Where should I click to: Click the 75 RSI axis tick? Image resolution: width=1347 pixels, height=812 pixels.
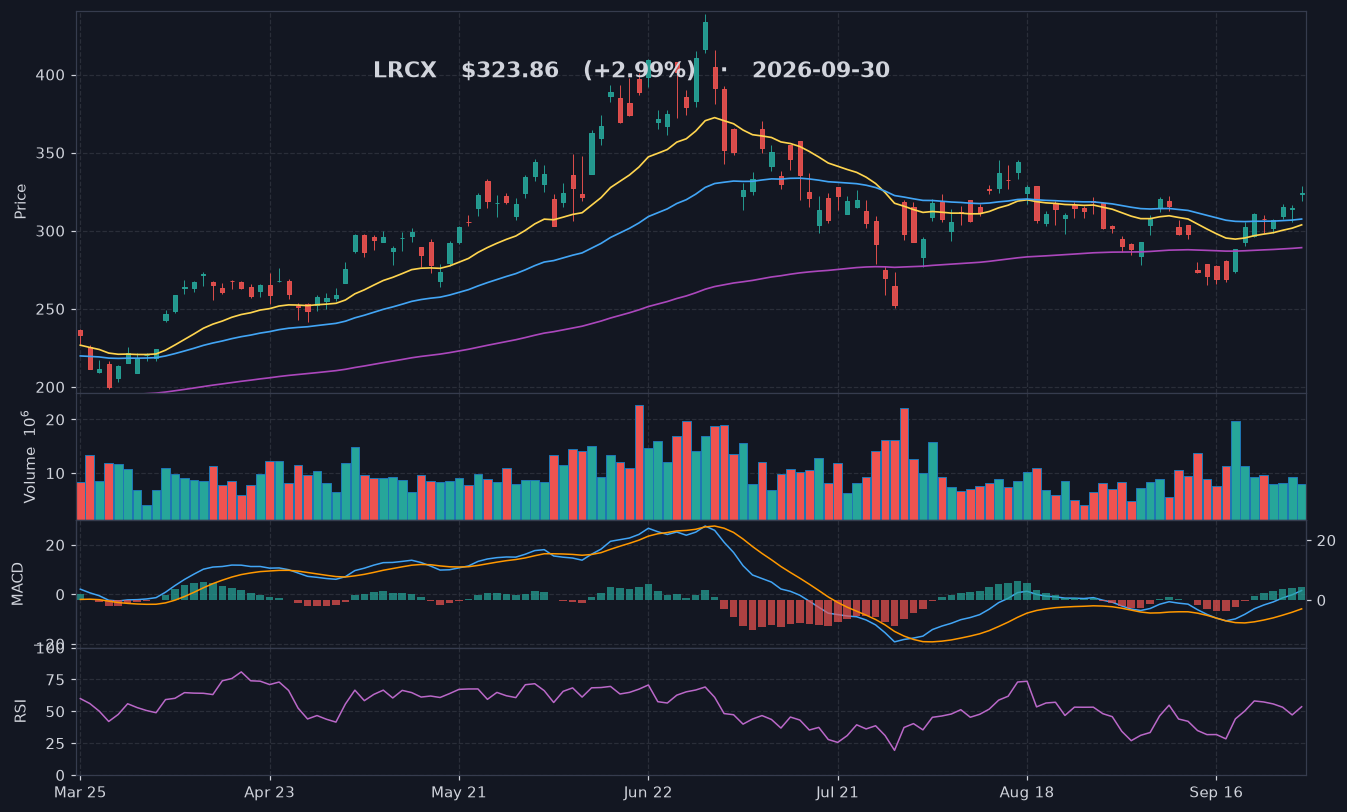click(x=56, y=680)
